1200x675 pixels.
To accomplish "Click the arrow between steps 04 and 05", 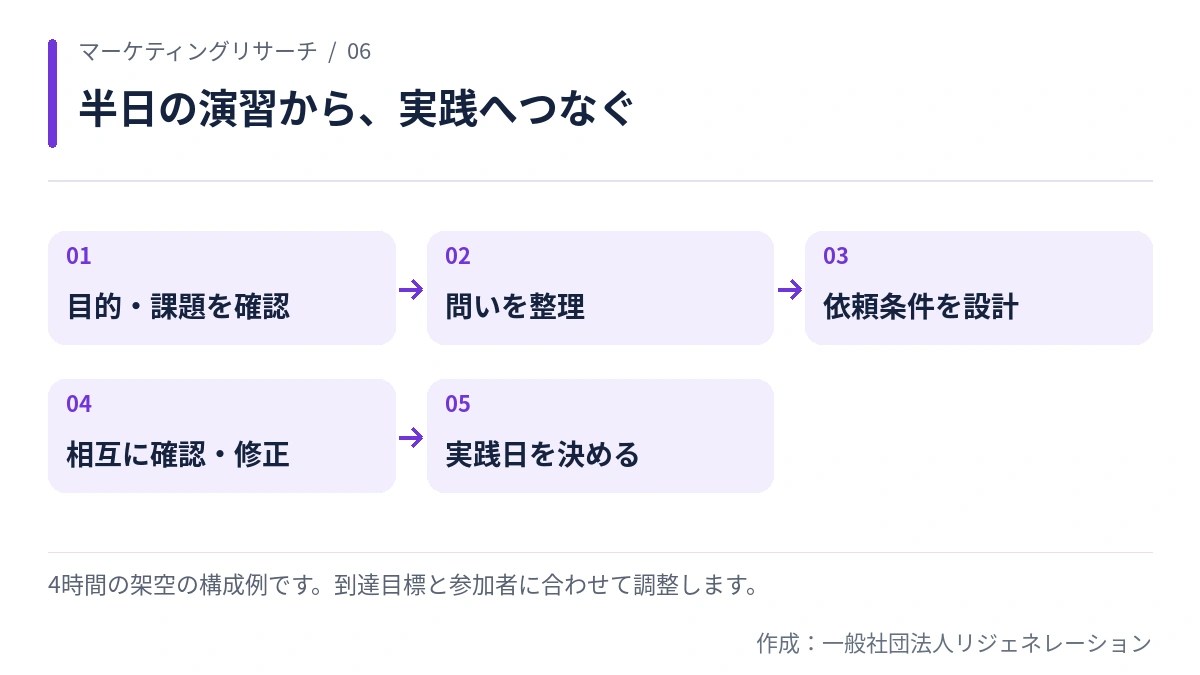I will [411, 437].
